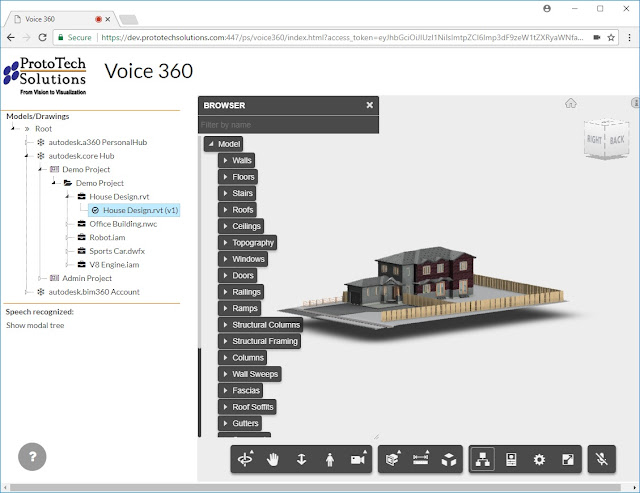The image size is (640, 493).
Task: Open viewer Settings gear
Action: coord(539,460)
